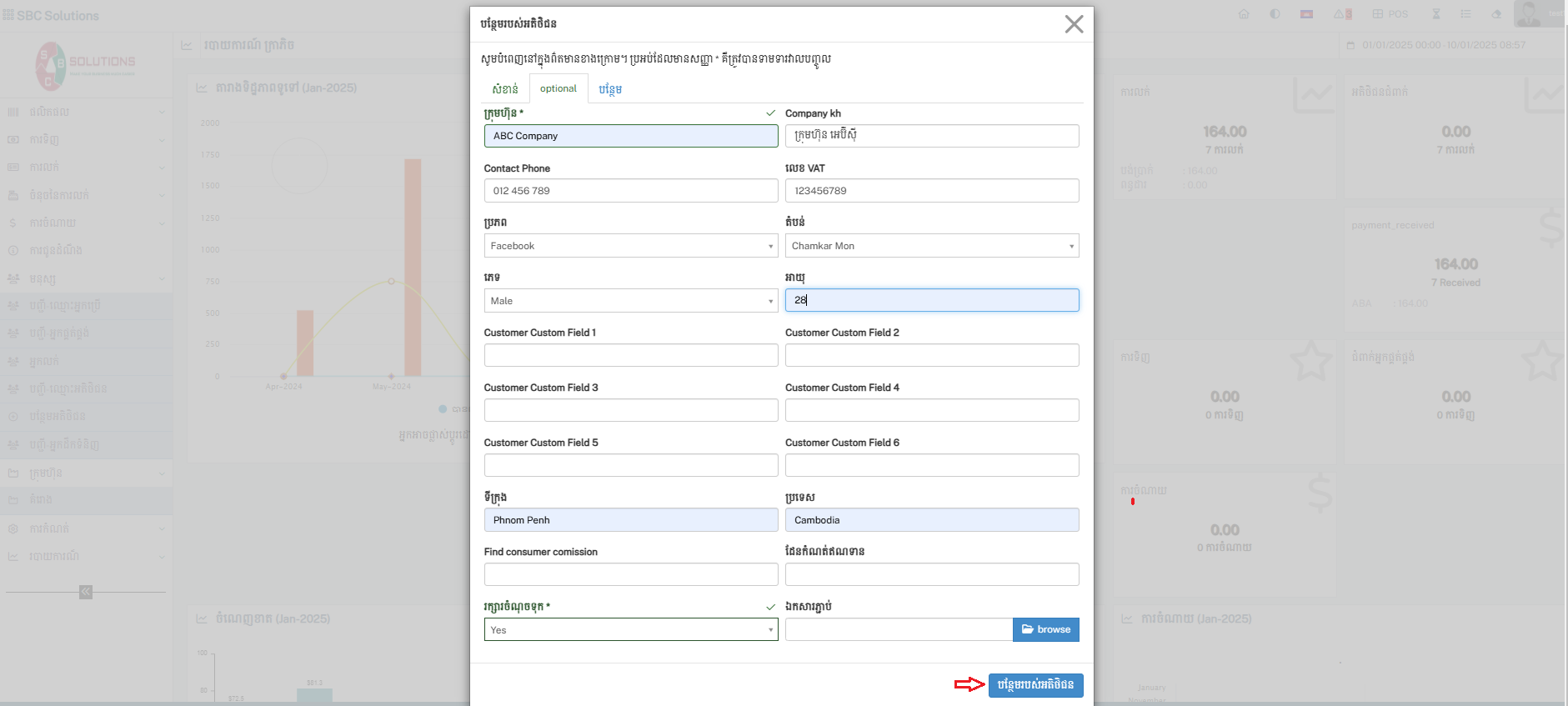Click the home icon in top bar

click(x=1244, y=14)
